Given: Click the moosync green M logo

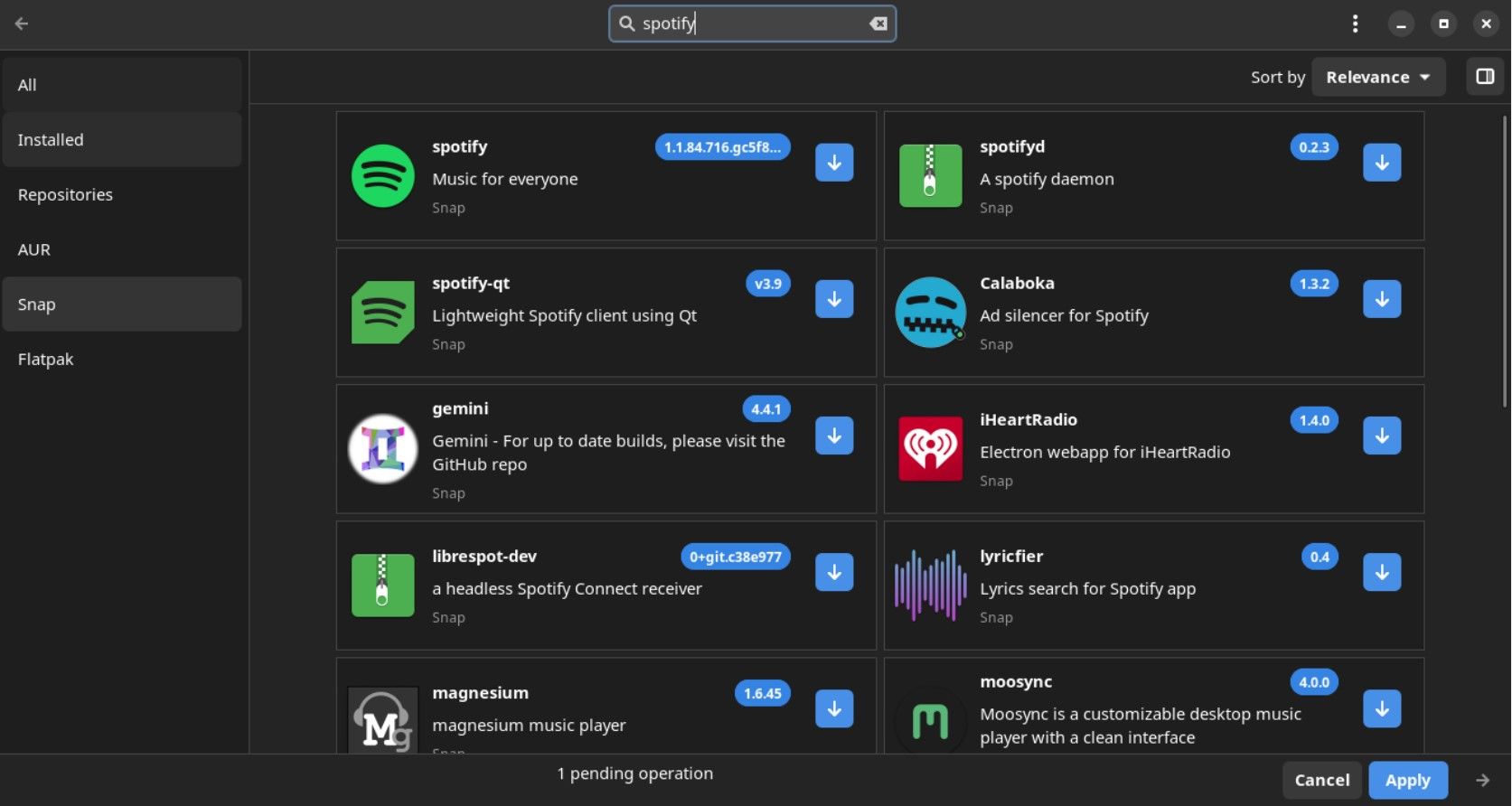Looking at the screenshot, I should coord(931,722).
